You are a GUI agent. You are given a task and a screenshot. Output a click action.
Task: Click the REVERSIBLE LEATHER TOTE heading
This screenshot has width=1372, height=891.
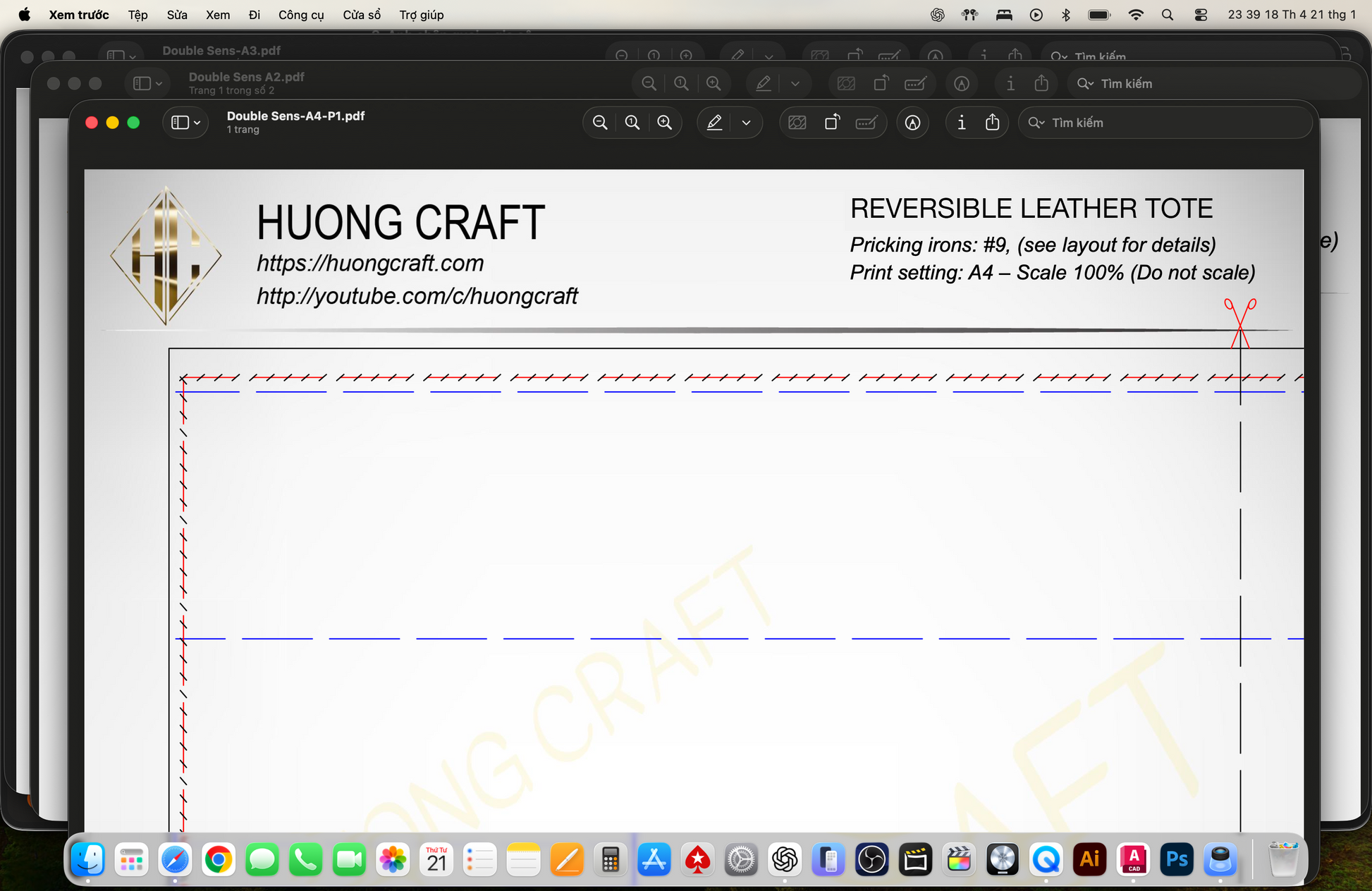[x=1031, y=209]
